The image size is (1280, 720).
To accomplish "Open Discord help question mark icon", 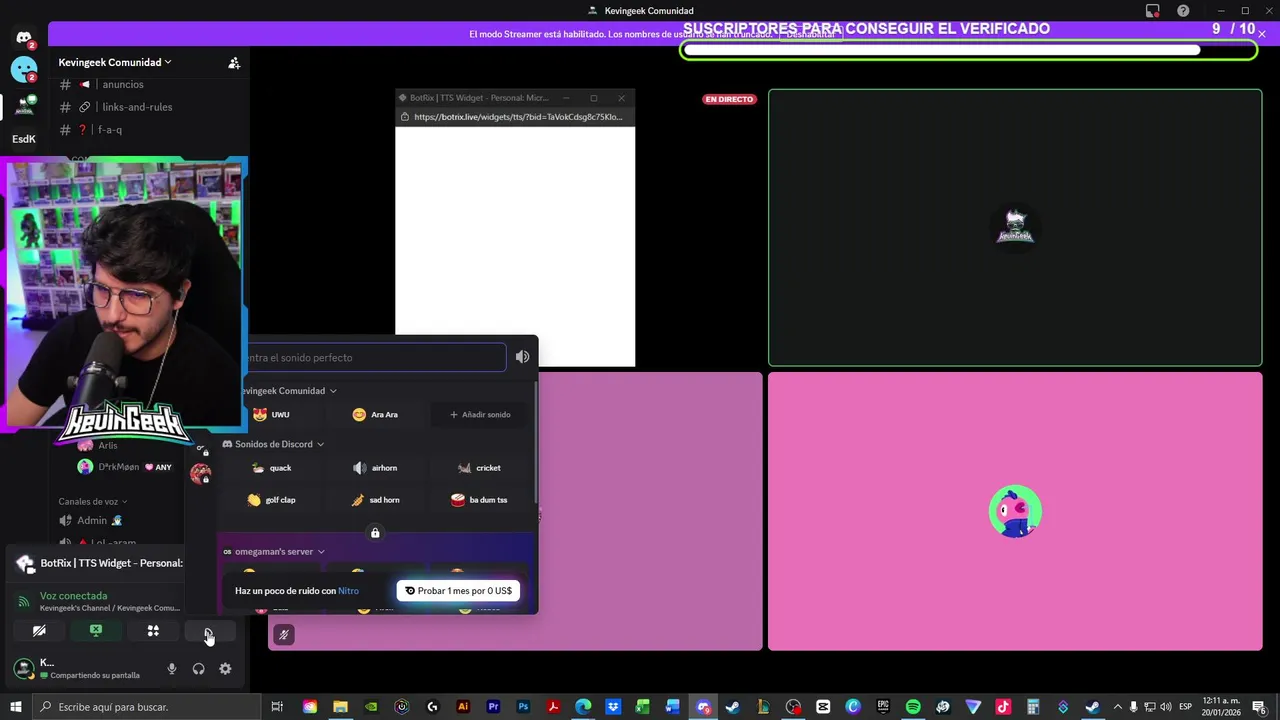I will point(1183,11).
